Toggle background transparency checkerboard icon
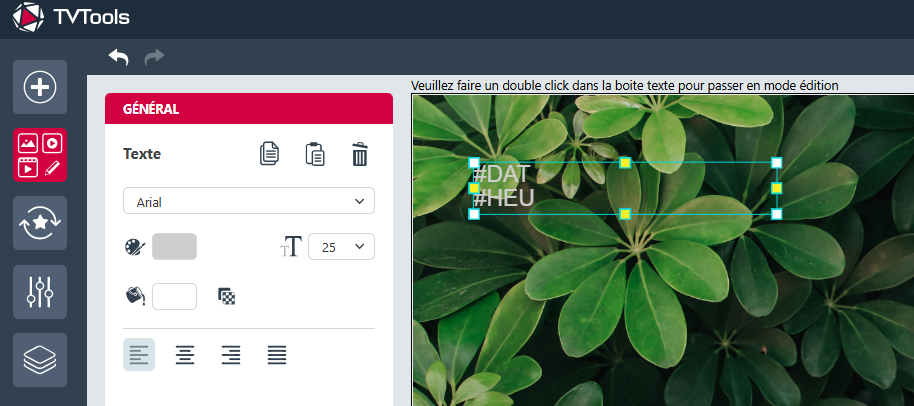 point(226,296)
